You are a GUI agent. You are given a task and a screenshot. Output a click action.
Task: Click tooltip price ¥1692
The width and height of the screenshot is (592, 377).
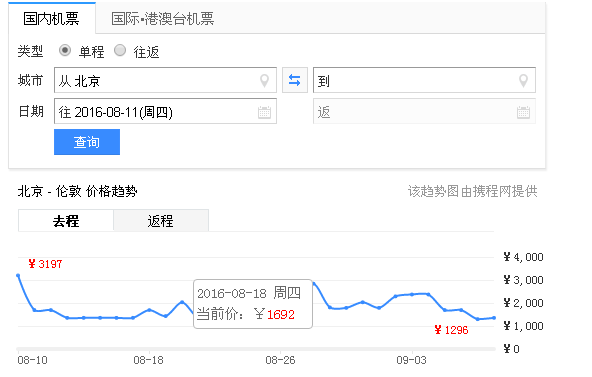click(274, 314)
